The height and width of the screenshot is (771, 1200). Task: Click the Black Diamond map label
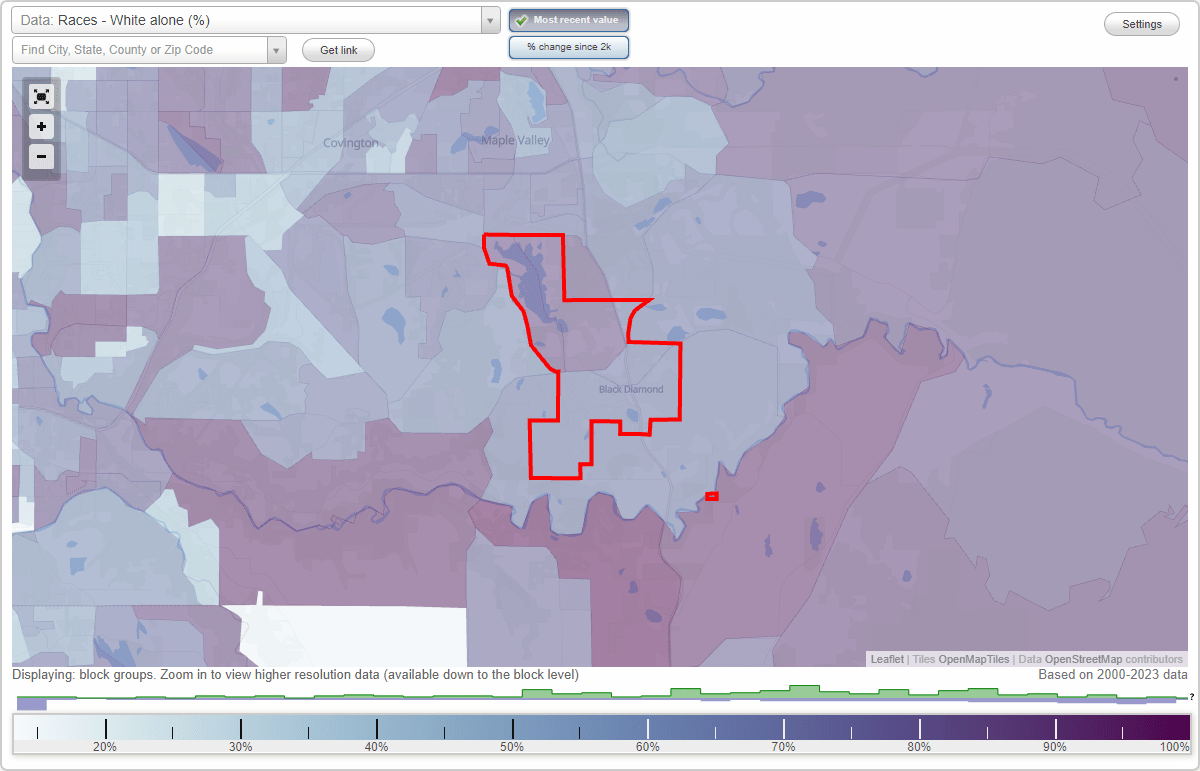tap(630, 389)
